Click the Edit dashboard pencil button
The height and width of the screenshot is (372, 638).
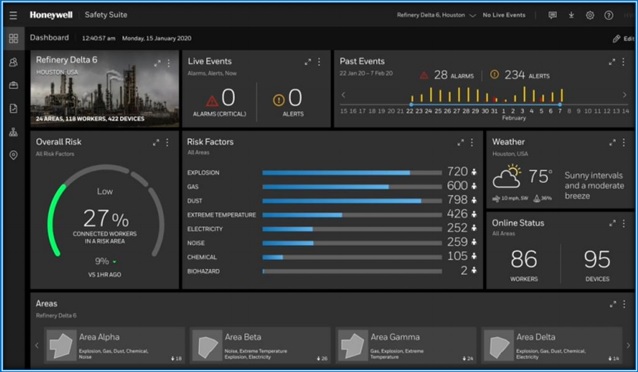[623, 39]
